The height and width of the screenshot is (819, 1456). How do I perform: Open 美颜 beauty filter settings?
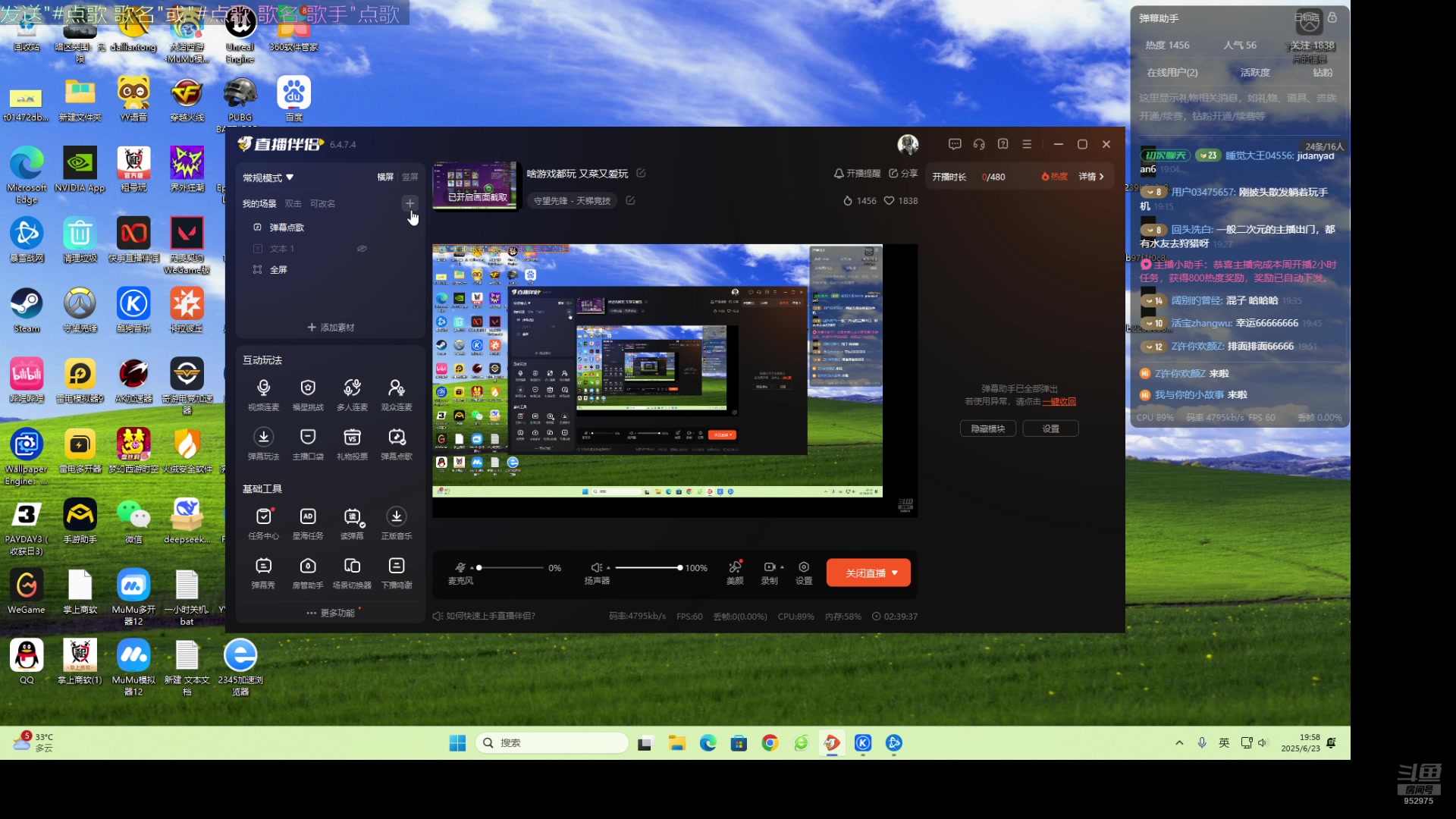[735, 573]
